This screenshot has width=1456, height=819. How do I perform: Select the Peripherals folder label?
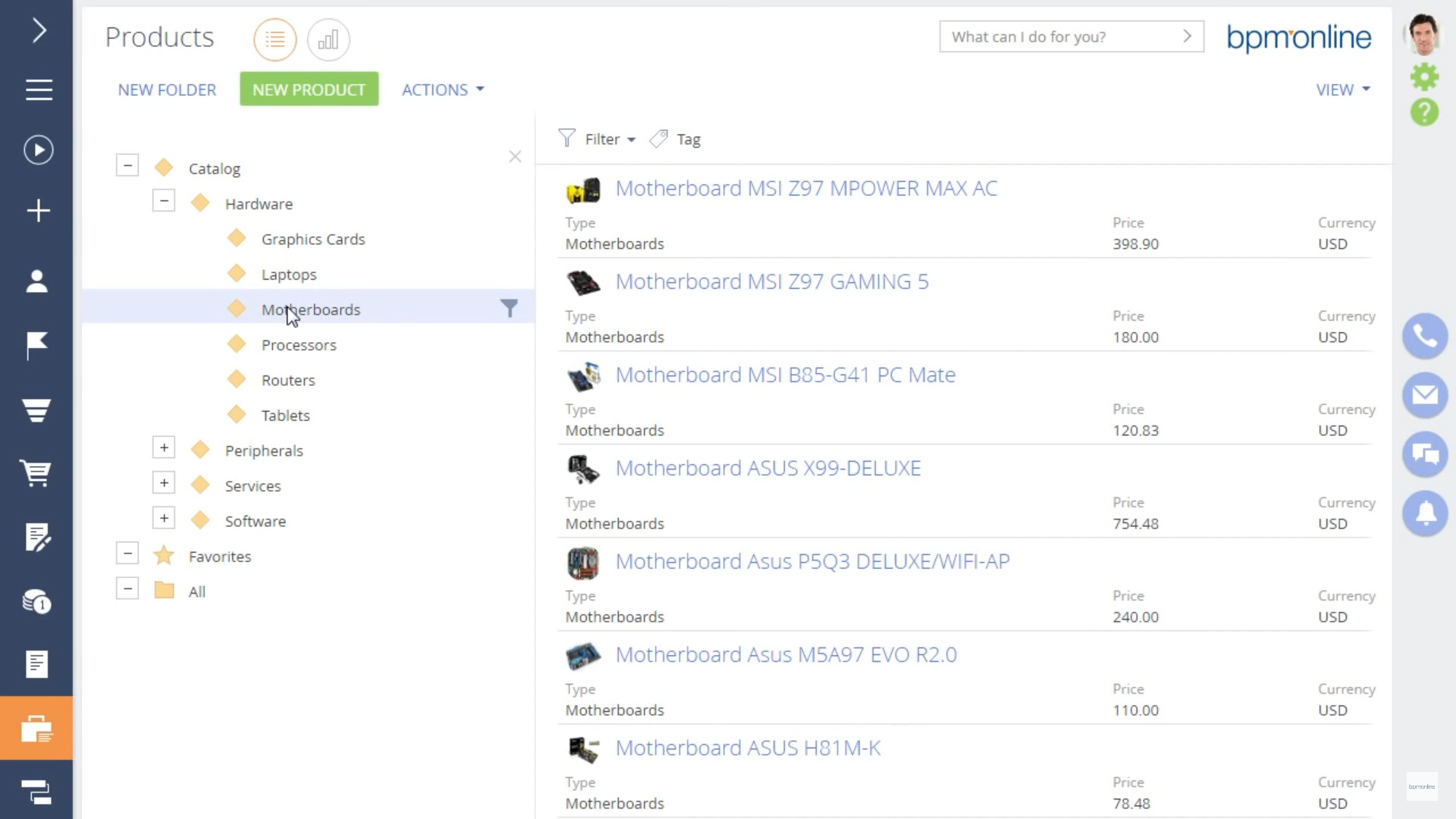pyautogui.click(x=264, y=450)
